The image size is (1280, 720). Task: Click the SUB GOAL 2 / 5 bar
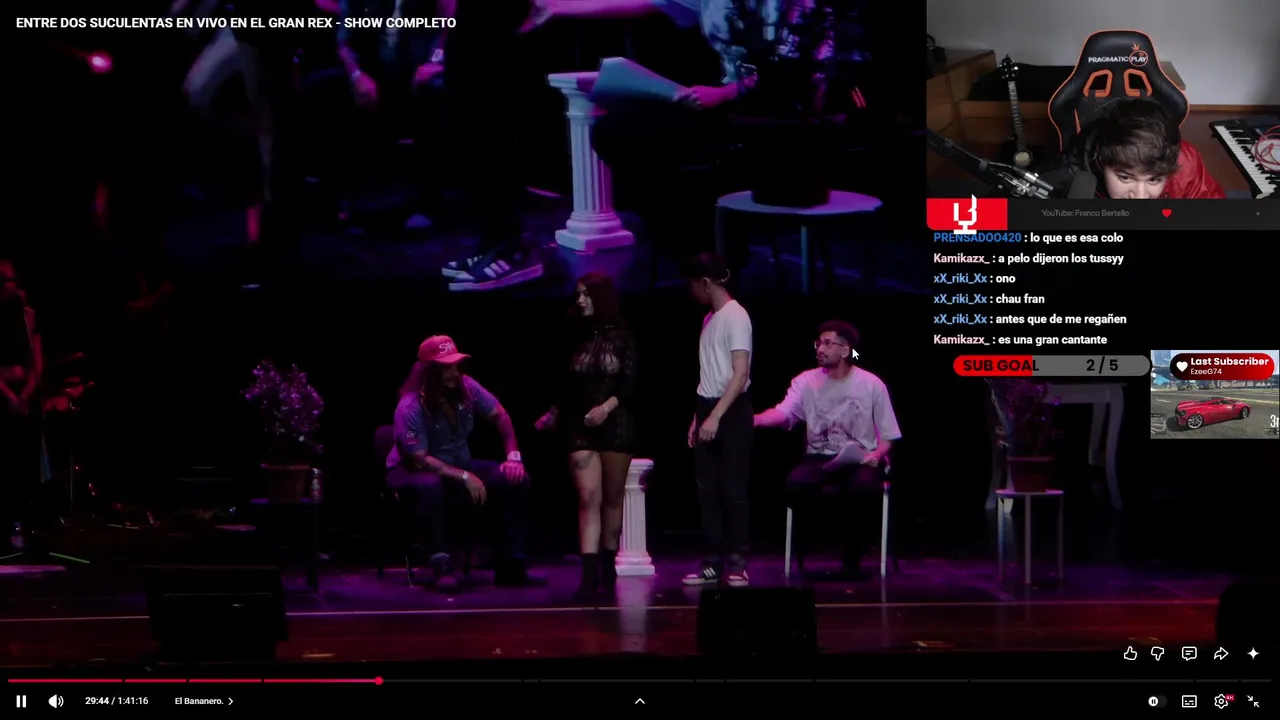pos(1050,366)
